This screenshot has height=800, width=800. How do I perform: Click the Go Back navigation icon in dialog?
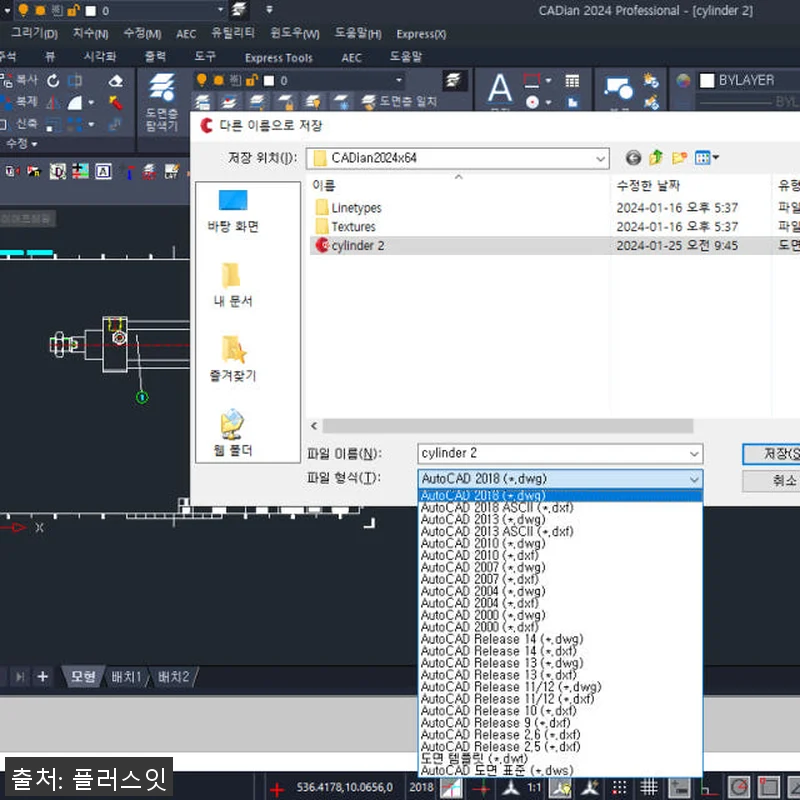[x=634, y=157]
